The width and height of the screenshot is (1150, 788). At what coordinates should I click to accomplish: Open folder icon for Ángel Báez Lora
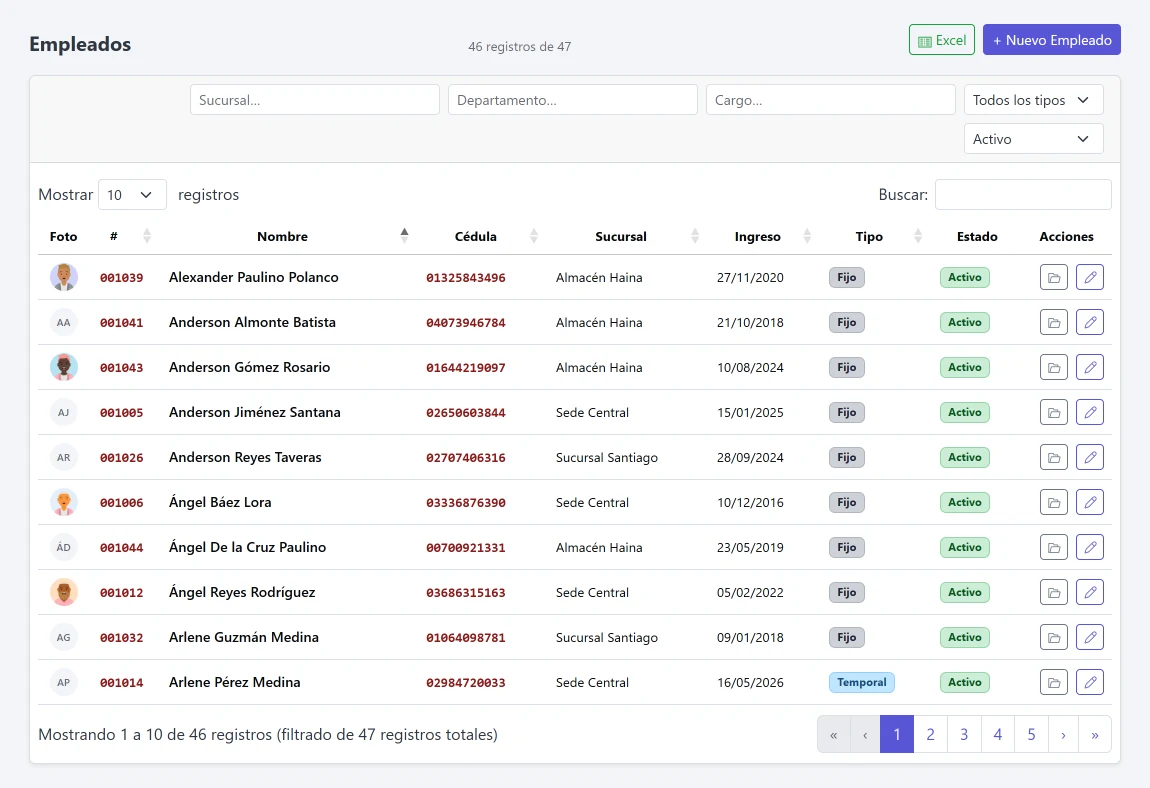click(1053, 502)
